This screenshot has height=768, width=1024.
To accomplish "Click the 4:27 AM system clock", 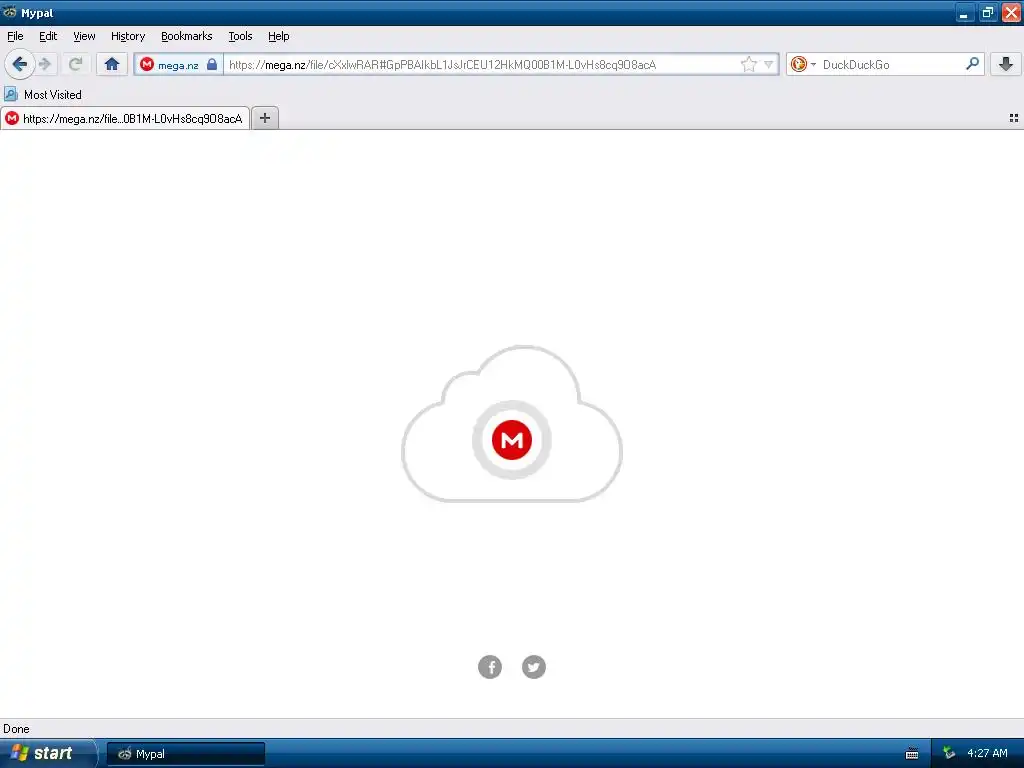I will (x=987, y=753).
